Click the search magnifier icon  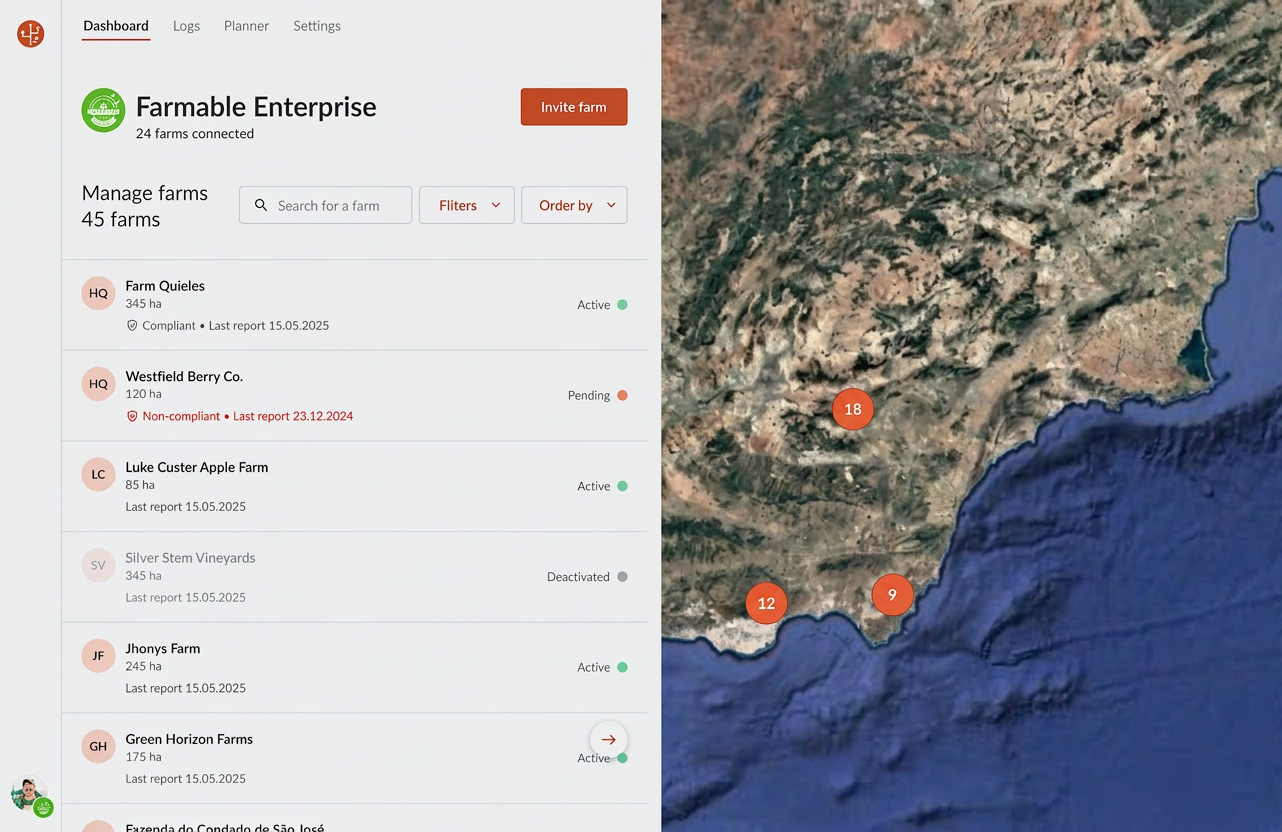261,205
